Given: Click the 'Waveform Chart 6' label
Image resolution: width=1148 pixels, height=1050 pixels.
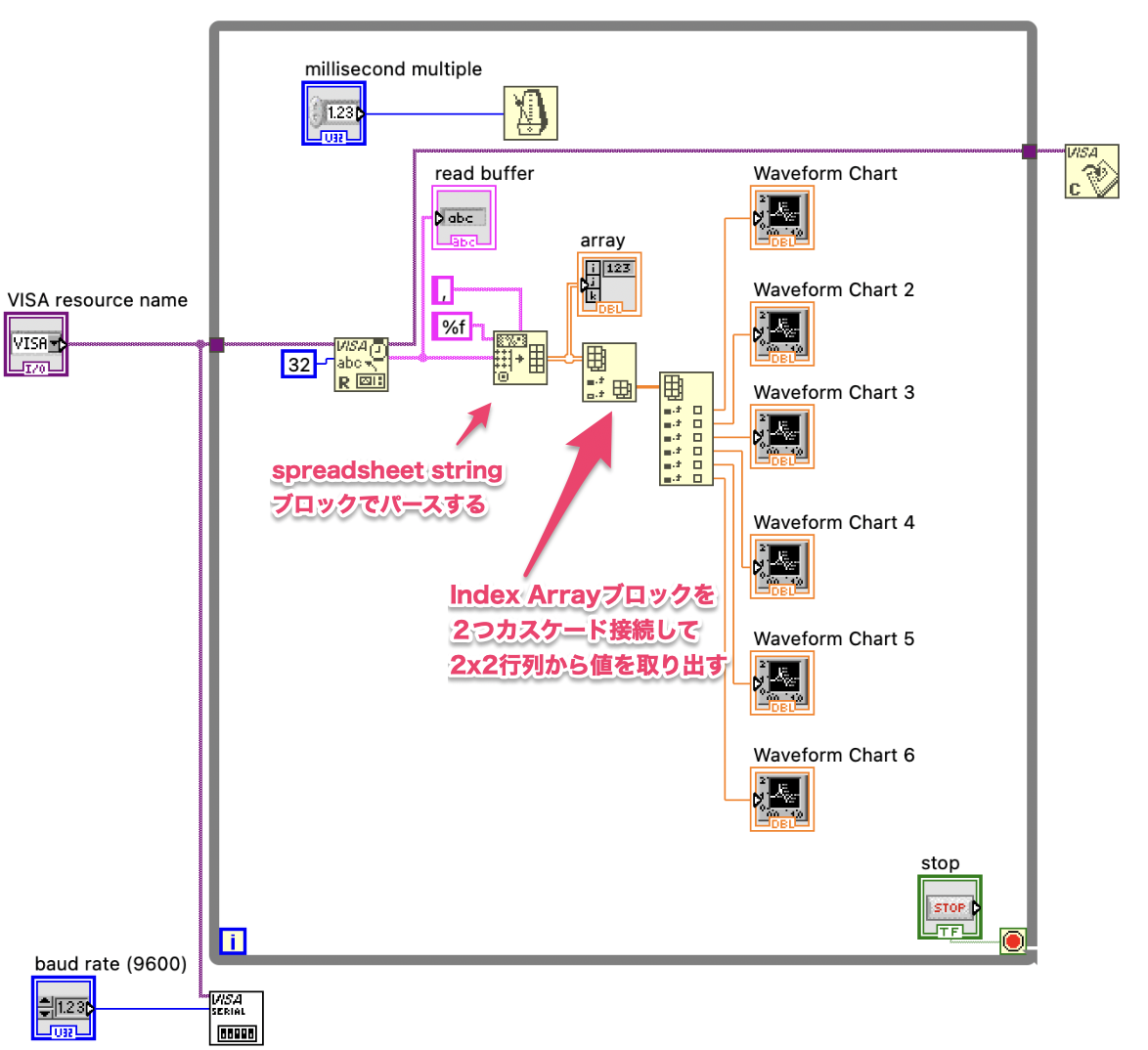Looking at the screenshot, I should [834, 755].
